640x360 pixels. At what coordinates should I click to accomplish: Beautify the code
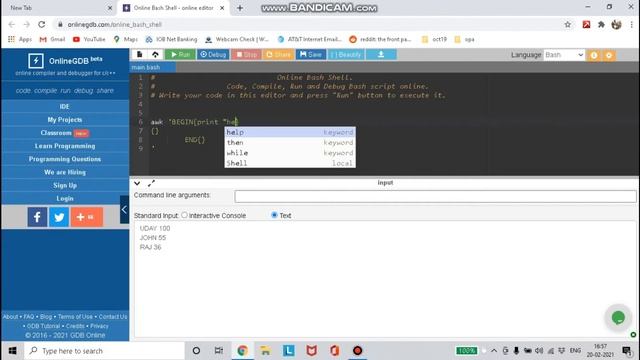[346, 54]
